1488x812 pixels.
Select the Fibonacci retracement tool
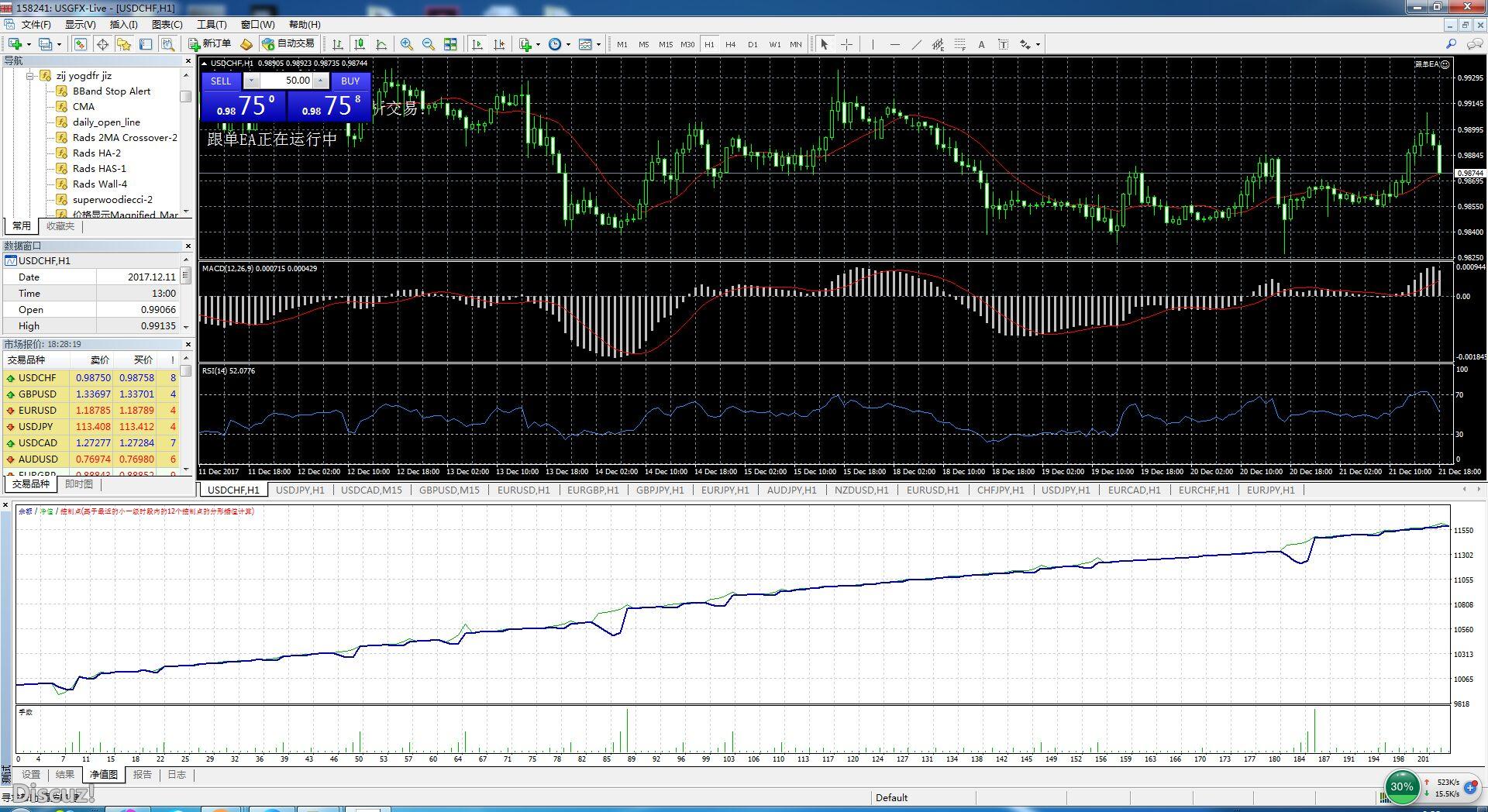click(x=959, y=44)
